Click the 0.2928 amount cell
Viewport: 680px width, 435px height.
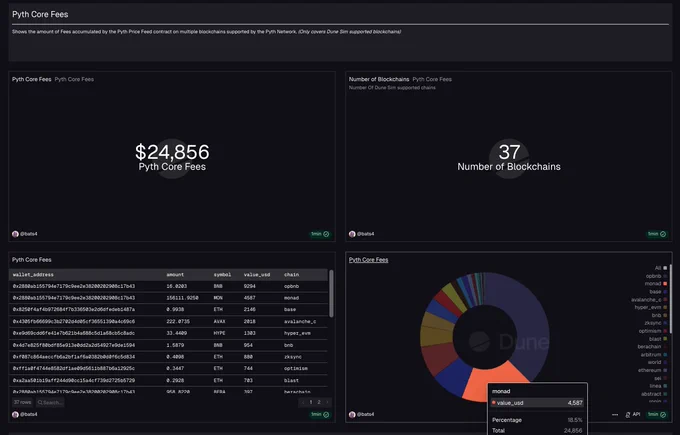pyautogui.click(x=175, y=380)
